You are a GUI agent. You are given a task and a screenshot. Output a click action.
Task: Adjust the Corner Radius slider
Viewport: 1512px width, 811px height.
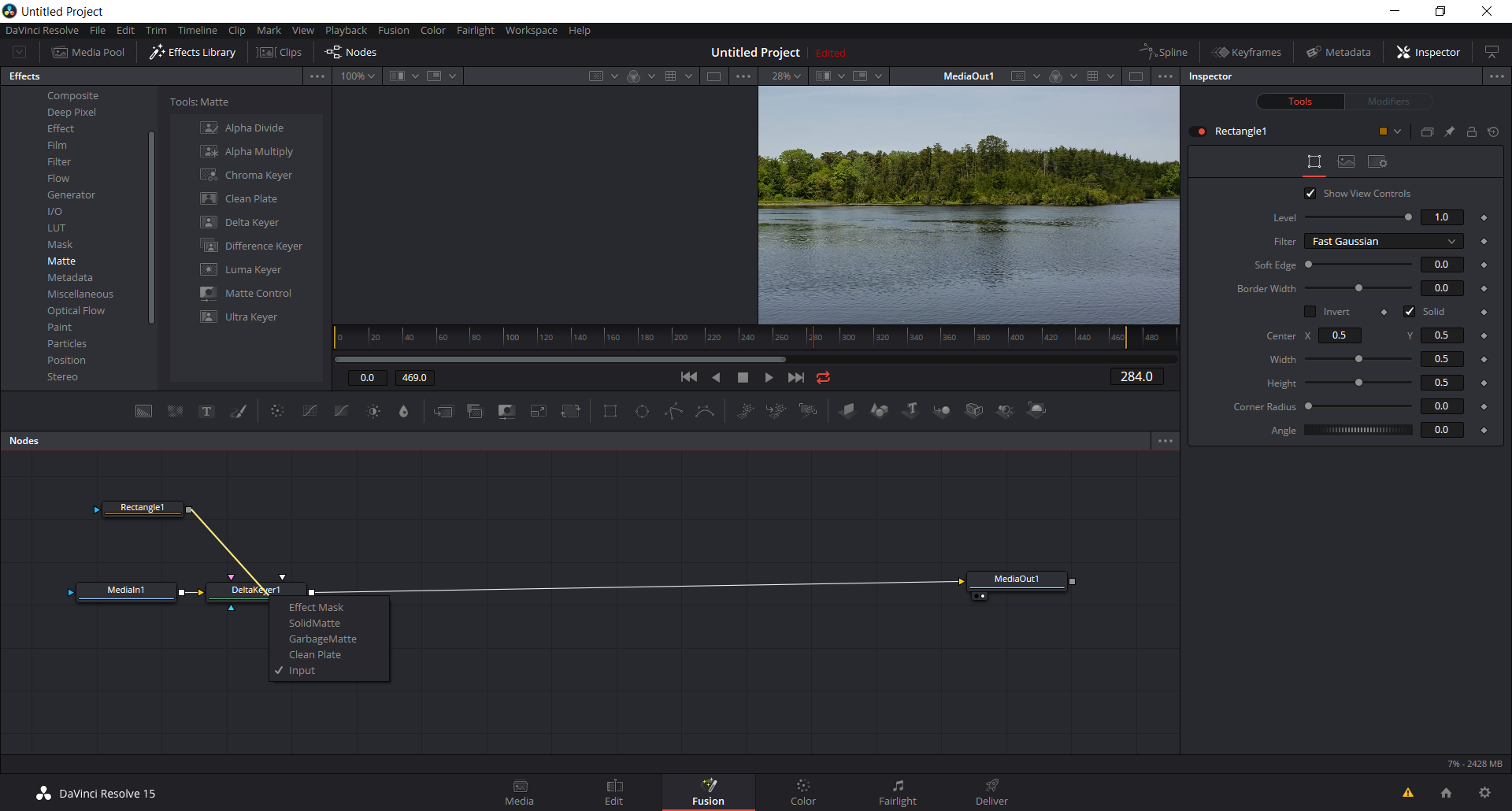pos(1358,406)
